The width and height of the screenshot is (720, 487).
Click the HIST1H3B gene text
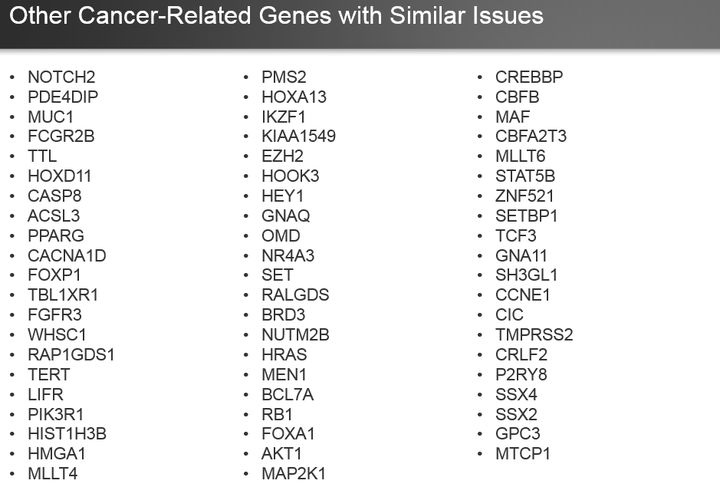(67, 434)
